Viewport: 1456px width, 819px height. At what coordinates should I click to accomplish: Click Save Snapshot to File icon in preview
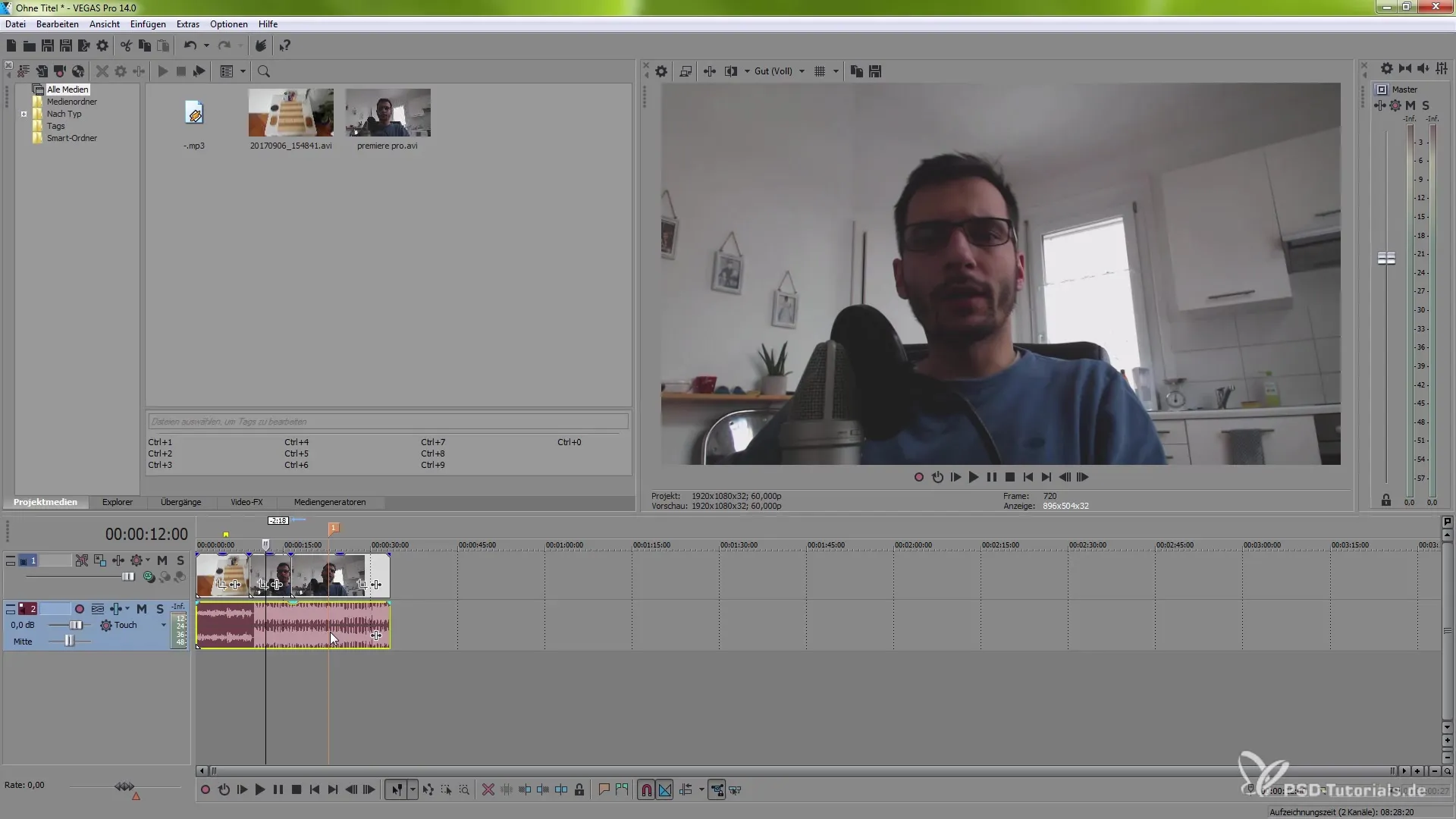tap(875, 71)
